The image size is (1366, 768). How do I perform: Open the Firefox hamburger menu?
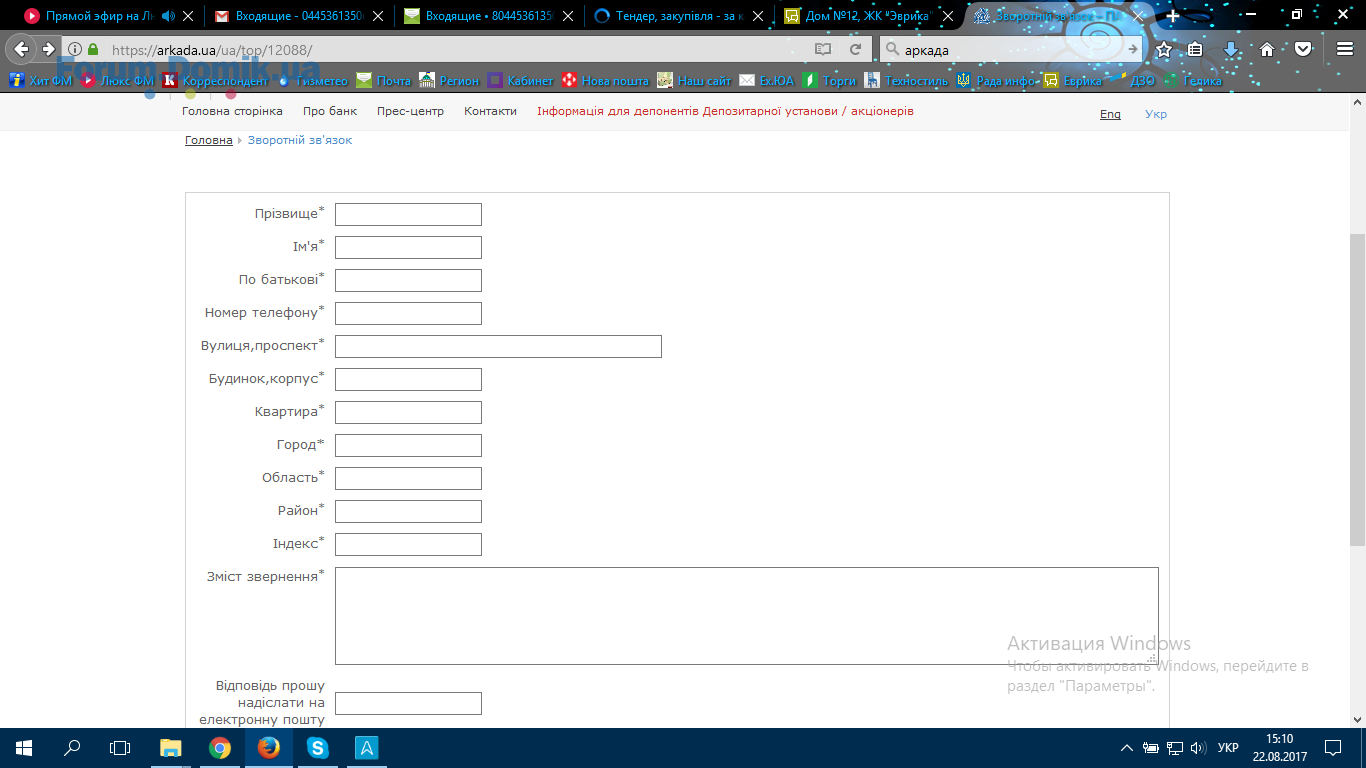[x=1345, y=49]
